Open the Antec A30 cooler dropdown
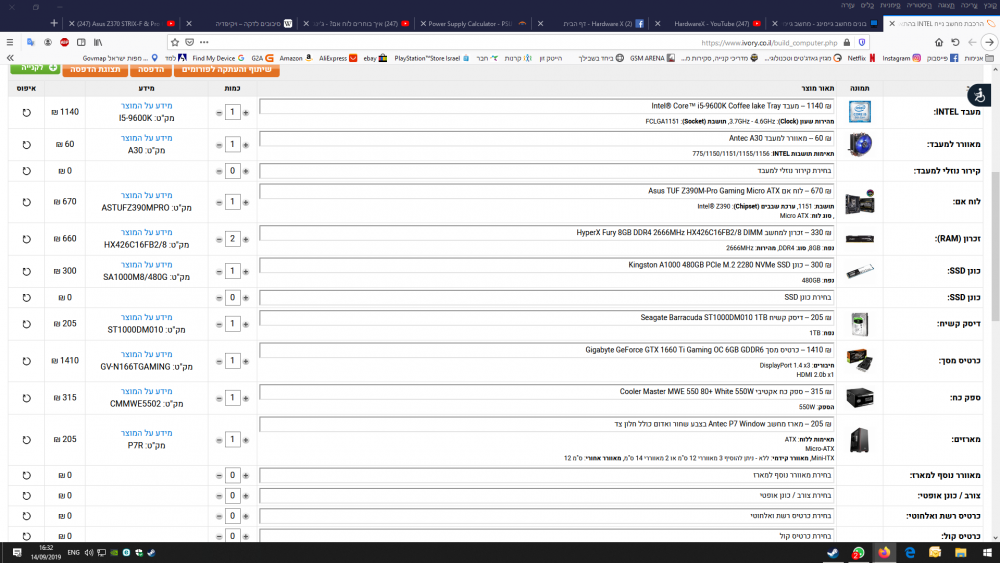The width and height of the screenshot is (1000, 563). (x=547, y=138)
